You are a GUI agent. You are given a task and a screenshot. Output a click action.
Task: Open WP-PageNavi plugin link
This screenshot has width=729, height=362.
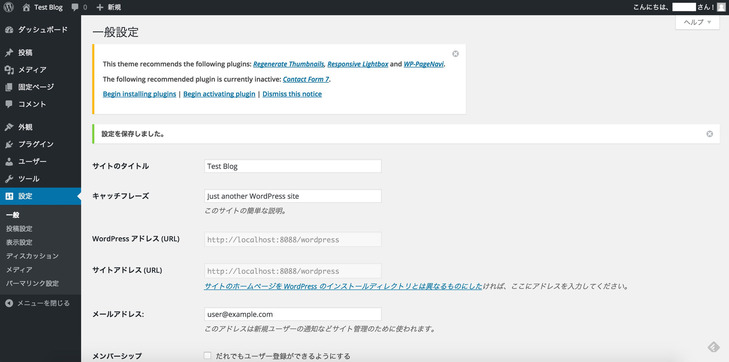pos(424,64)
